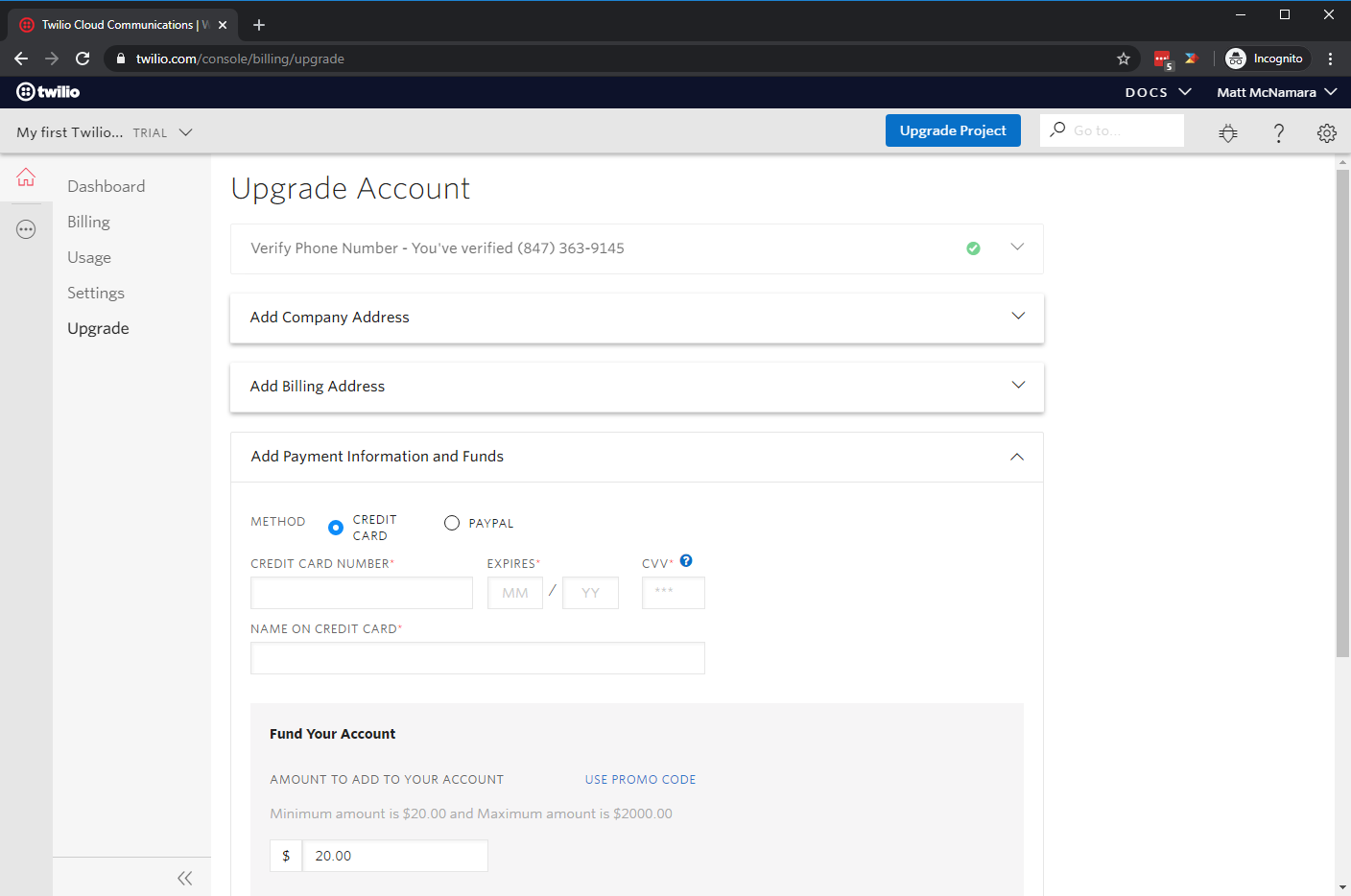Expand the Verify Phone Number section

tap(637, 248)
